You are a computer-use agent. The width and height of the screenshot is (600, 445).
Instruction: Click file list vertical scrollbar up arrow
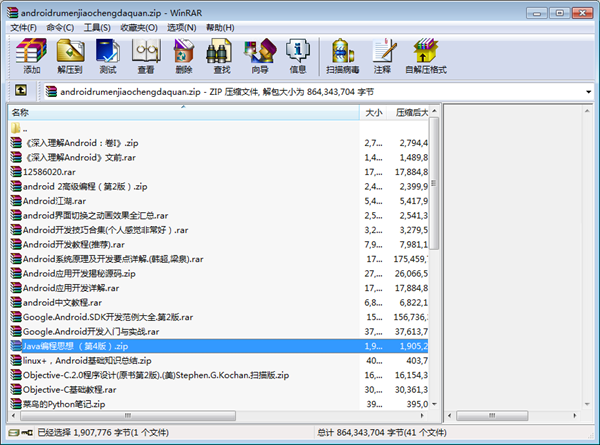[x=434, y=111]
